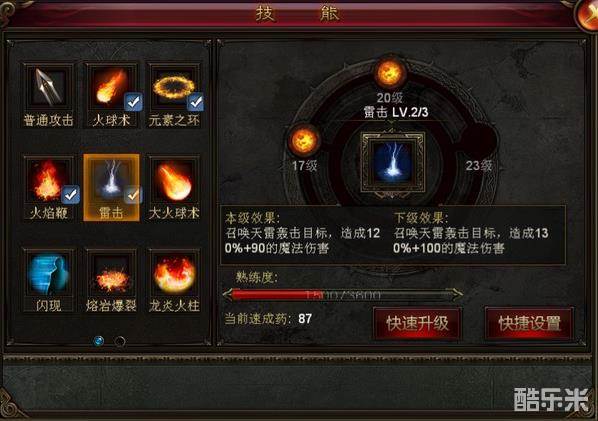Click the level 20 fire orb node

[x=388, y=73]
